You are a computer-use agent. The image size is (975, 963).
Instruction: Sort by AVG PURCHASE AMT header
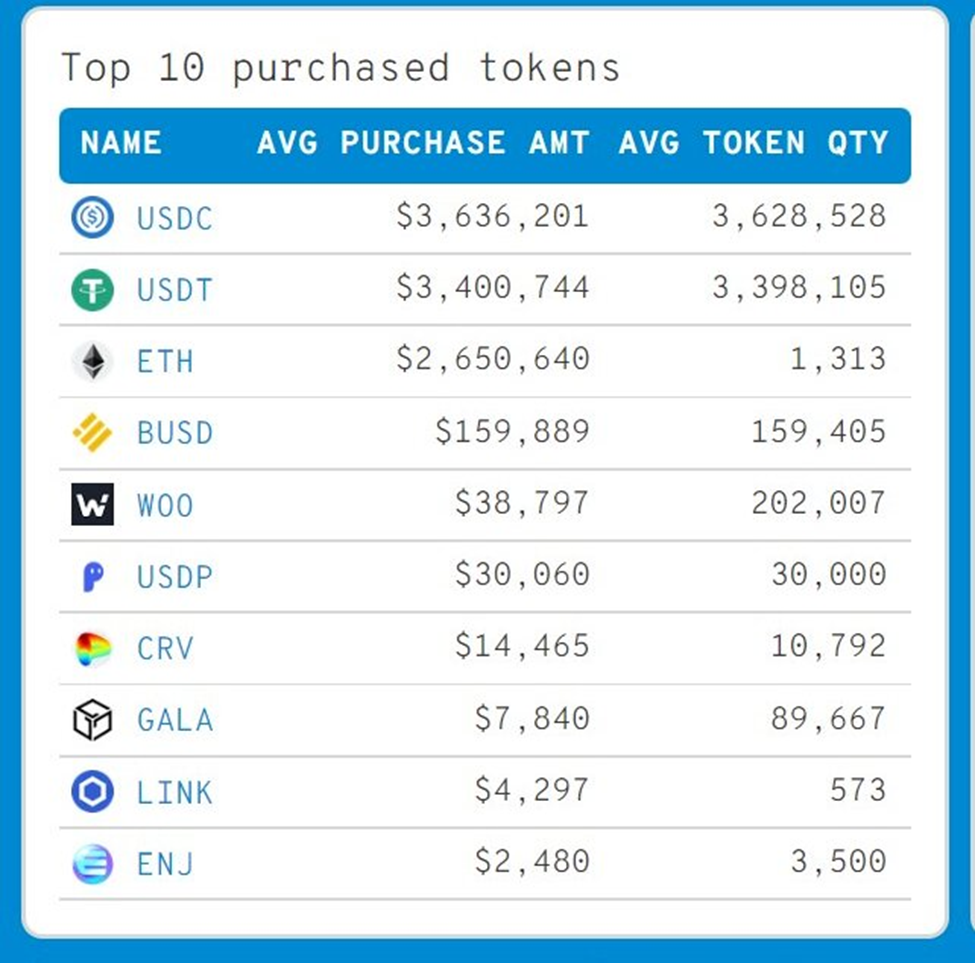tap(423, 143)
